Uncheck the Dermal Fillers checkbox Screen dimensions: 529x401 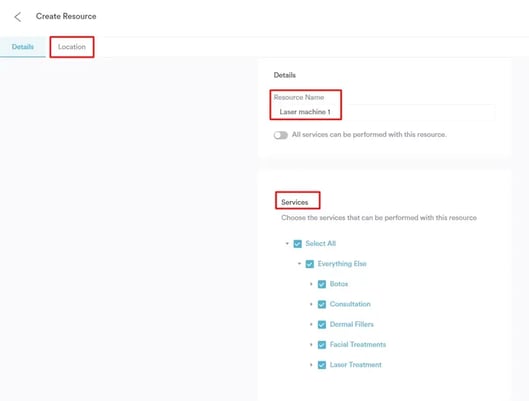[x=322, y=325]
